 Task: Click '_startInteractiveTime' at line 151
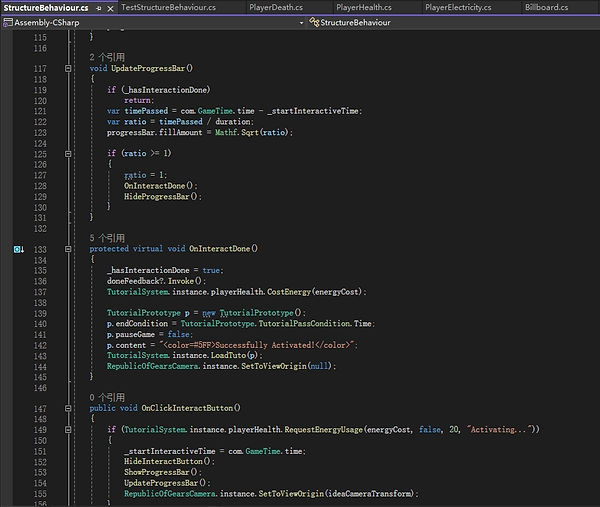click(x=170, y=451)
